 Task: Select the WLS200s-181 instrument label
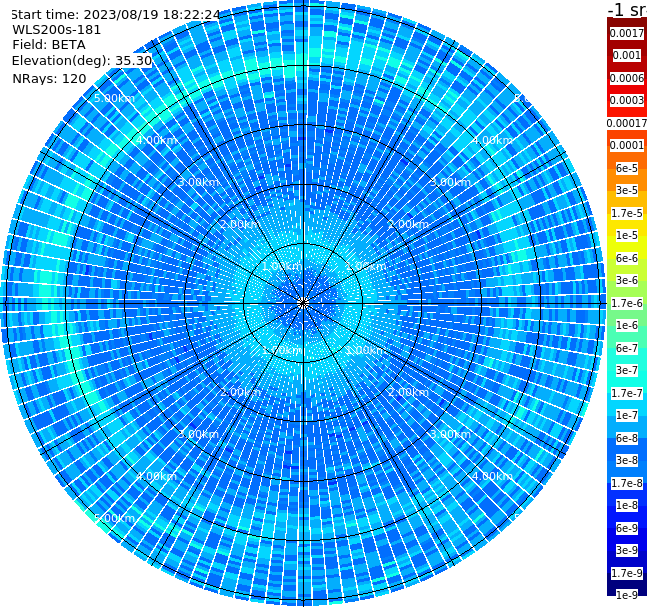click(57, 30)
